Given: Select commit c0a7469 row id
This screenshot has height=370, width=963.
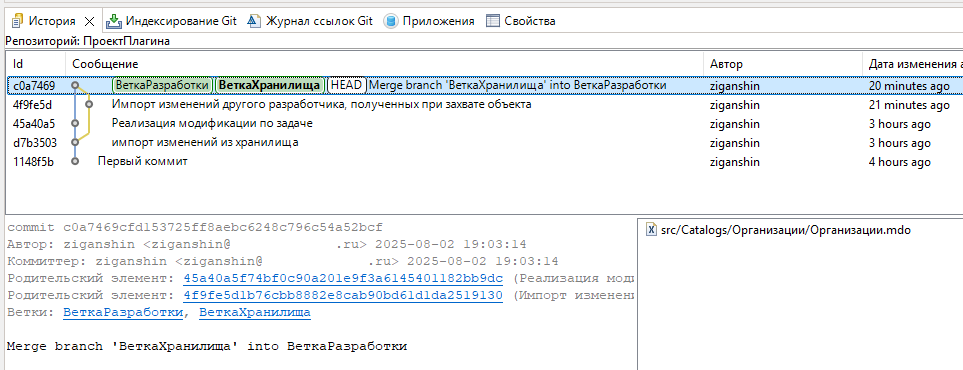Looking at the screenshot, I should (x=34, y=86).
